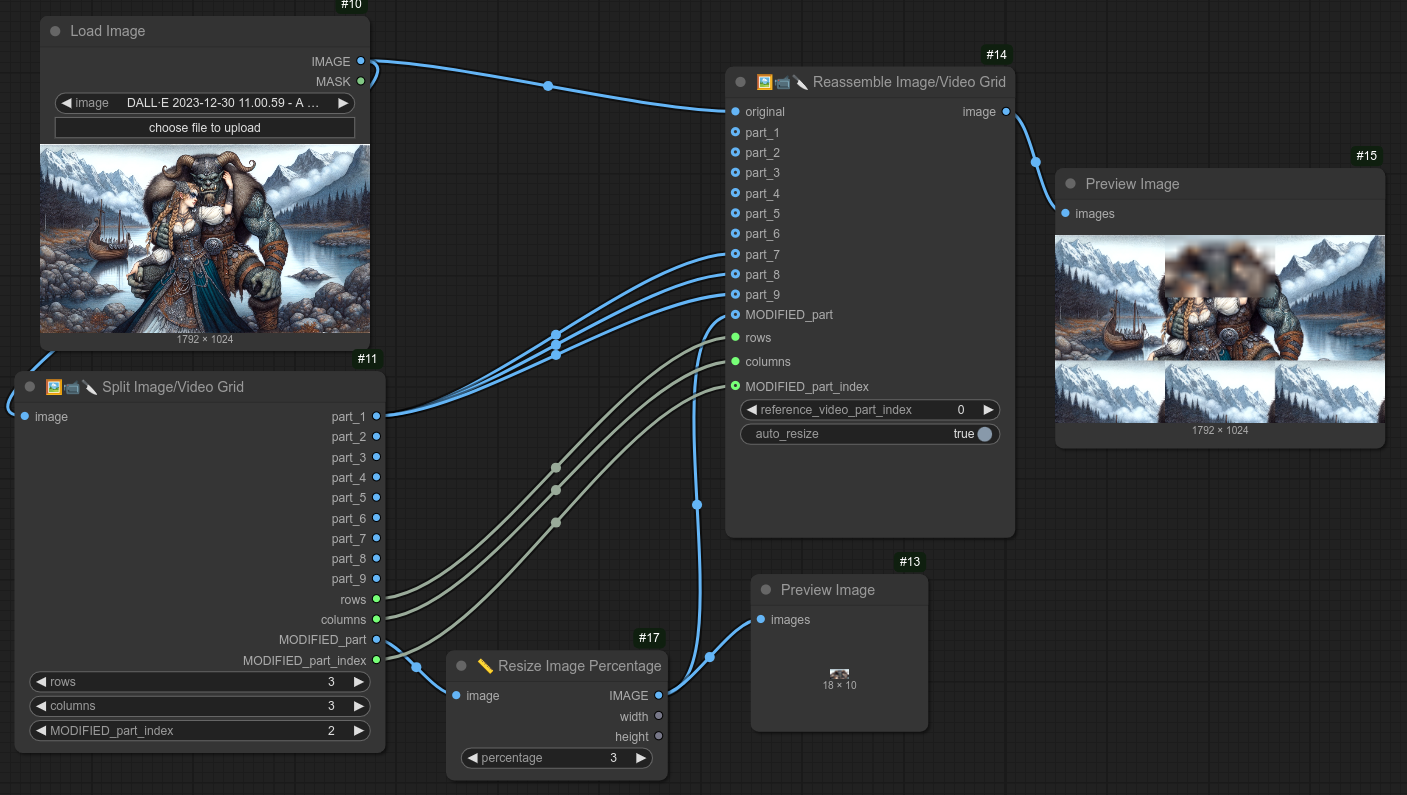Image resolution: width=1407 pixels, height=795 pixels.
Task: Increase the rows value with right arrow
Action: tap(358, 682)
